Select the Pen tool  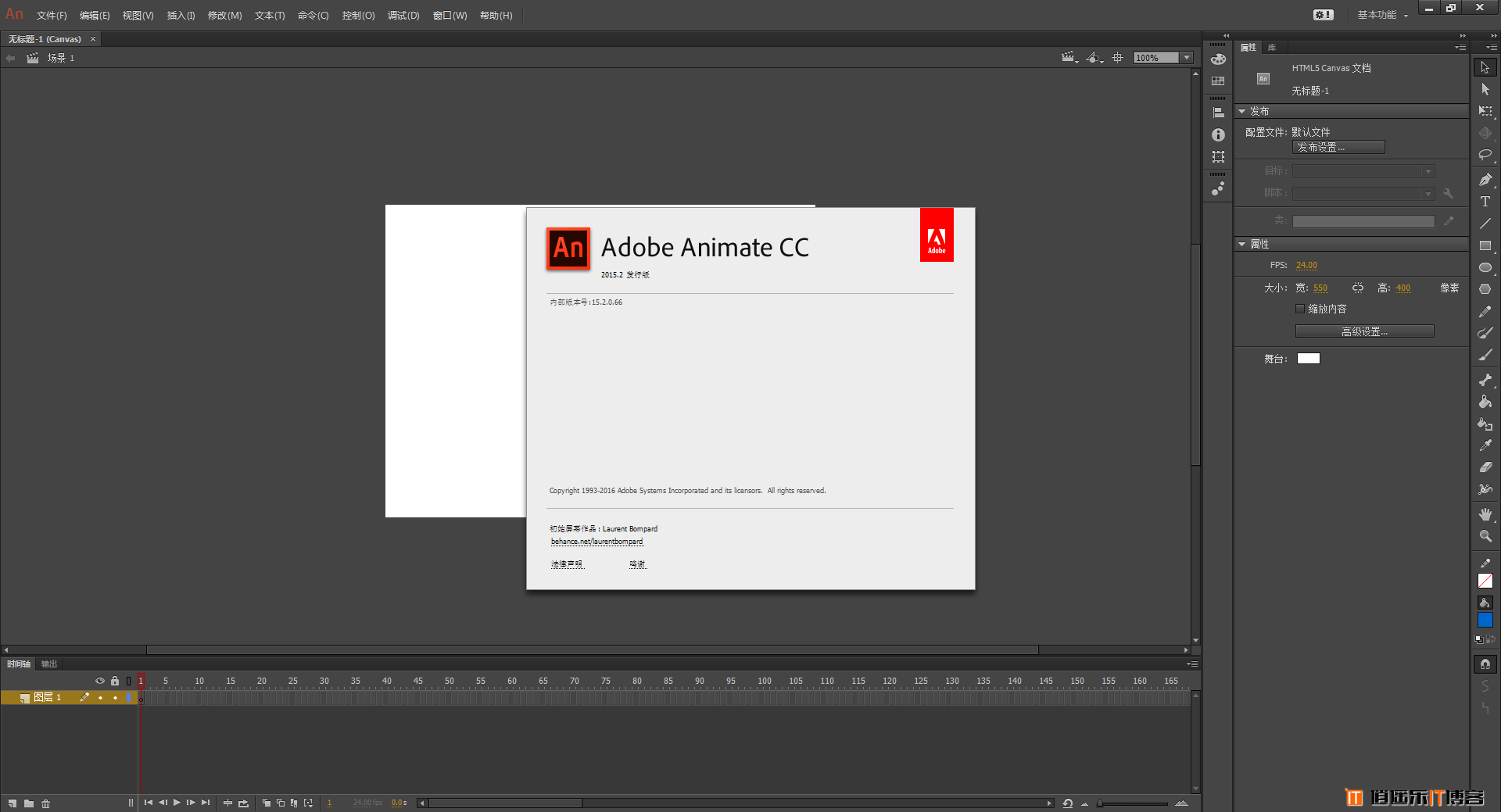coord(1485,179)
